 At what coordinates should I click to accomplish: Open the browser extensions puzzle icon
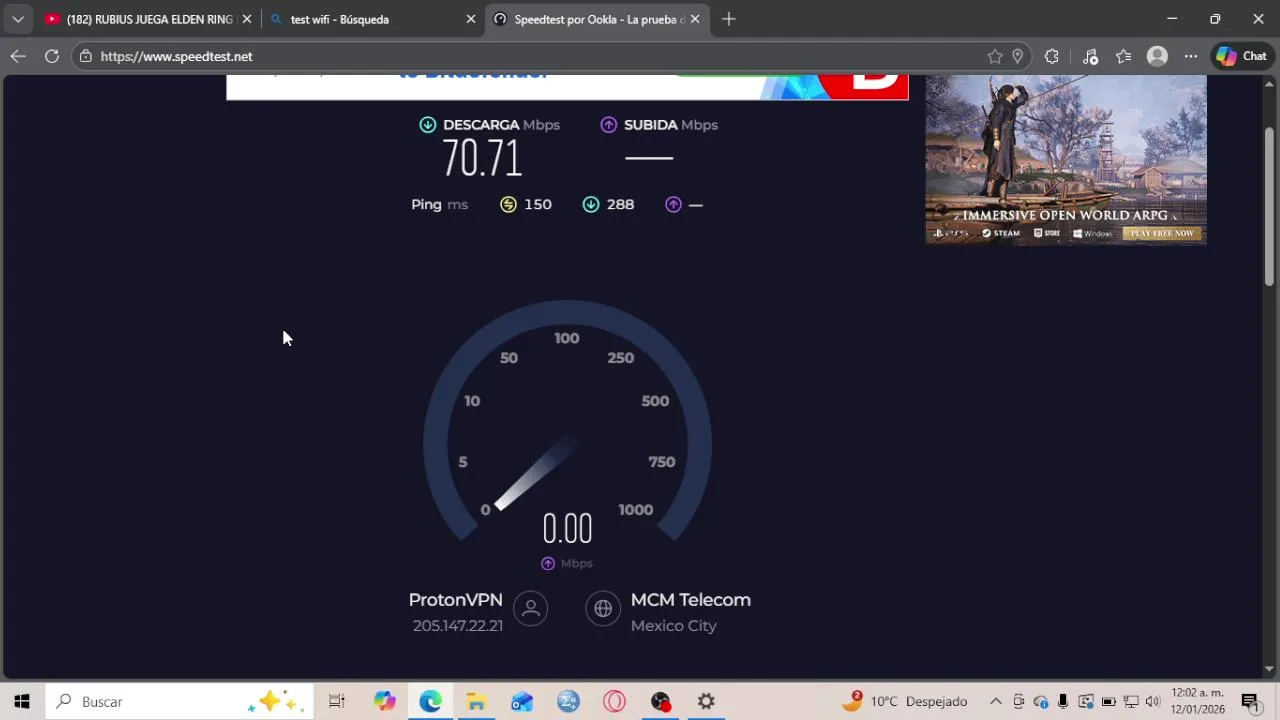coord(1052,56)
